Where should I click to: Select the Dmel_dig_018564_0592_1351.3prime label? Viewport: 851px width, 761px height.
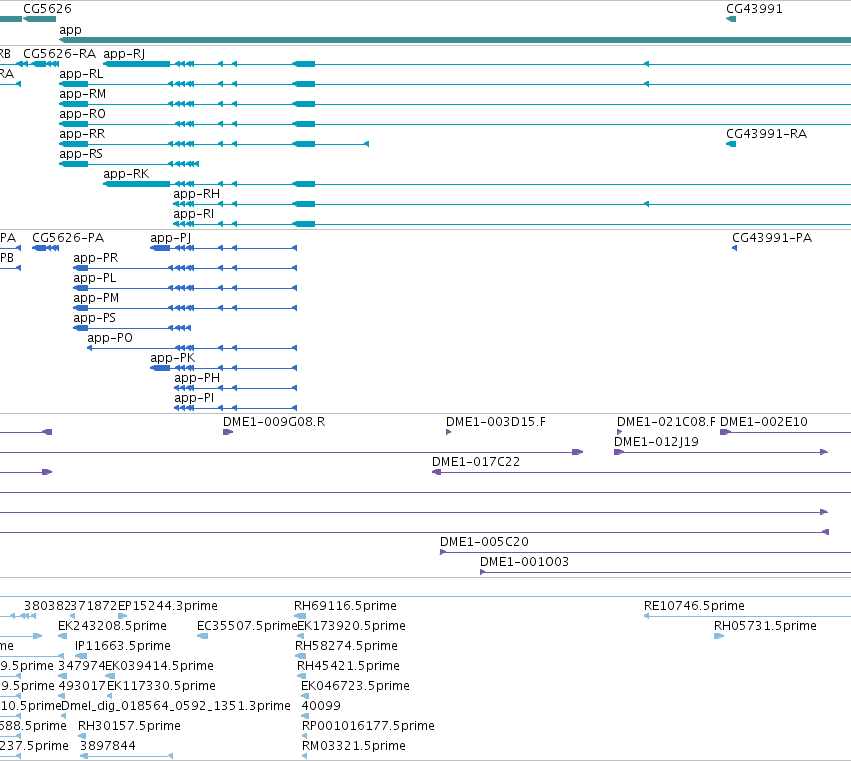click(176, 706)
